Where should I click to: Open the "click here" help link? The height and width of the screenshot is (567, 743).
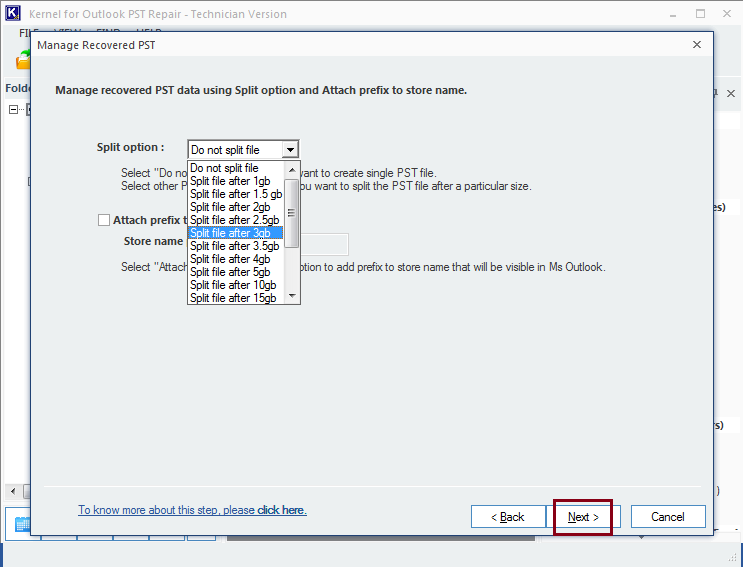tap(282, 510)
